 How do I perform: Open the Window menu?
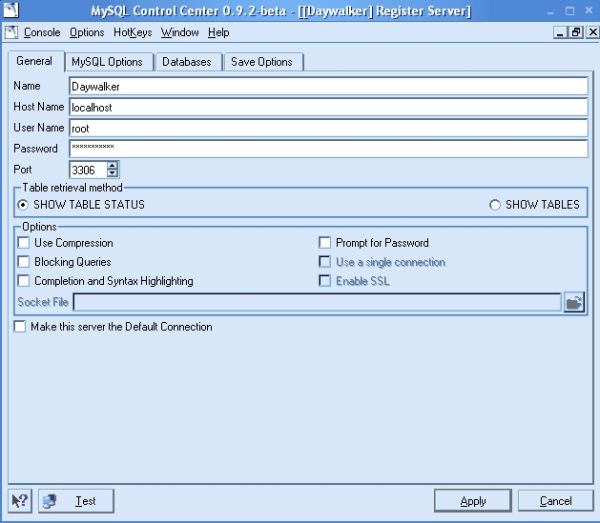(x=180, y=33)
